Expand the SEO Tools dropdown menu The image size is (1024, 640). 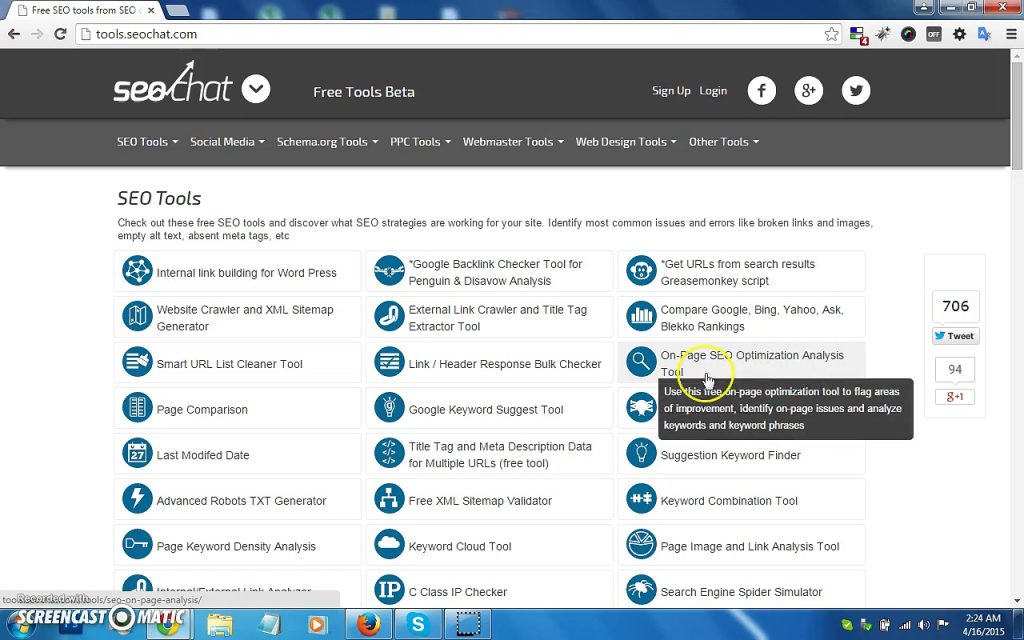tap(147, 142)
